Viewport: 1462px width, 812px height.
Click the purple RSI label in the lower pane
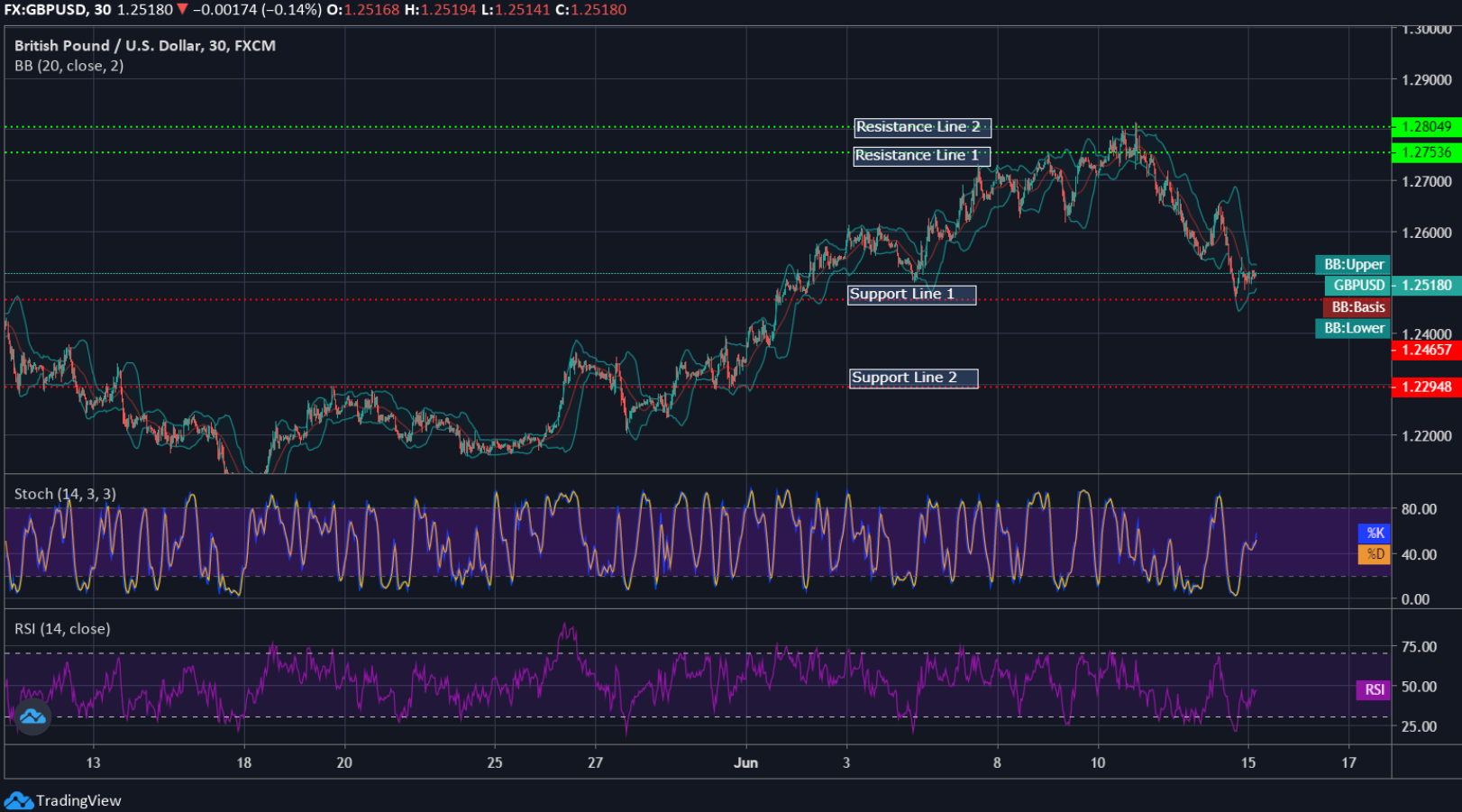1374,690
